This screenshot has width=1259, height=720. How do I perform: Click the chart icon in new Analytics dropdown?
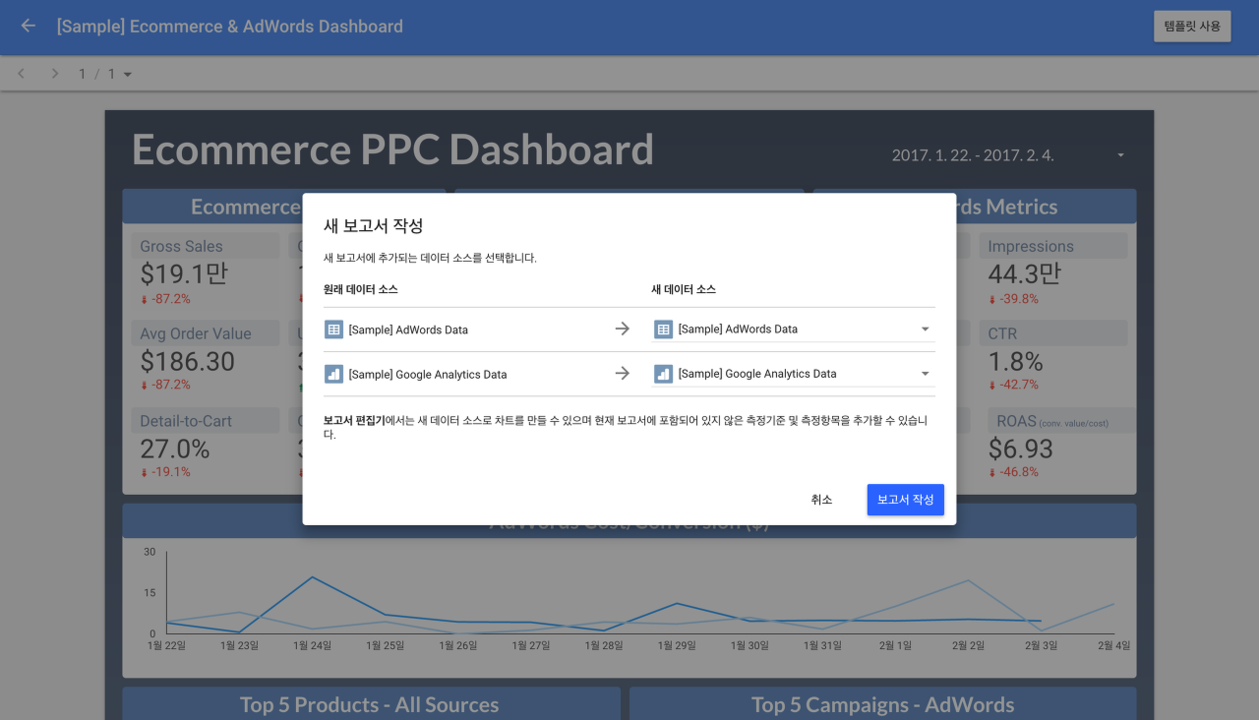[x=663, y=374]
